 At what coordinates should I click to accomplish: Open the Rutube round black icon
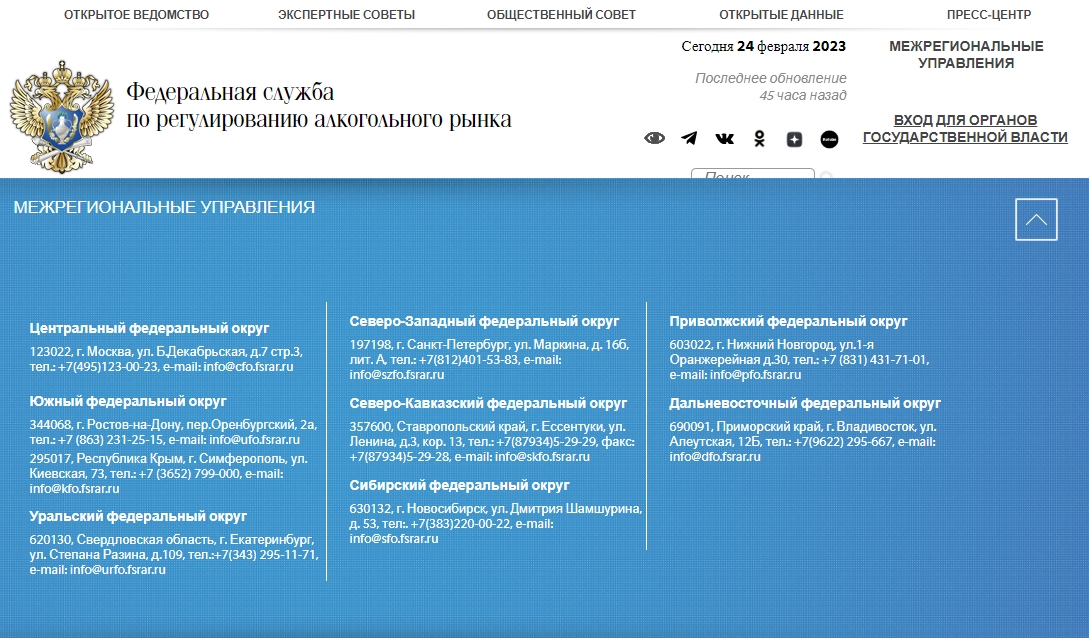pos(829,139)
